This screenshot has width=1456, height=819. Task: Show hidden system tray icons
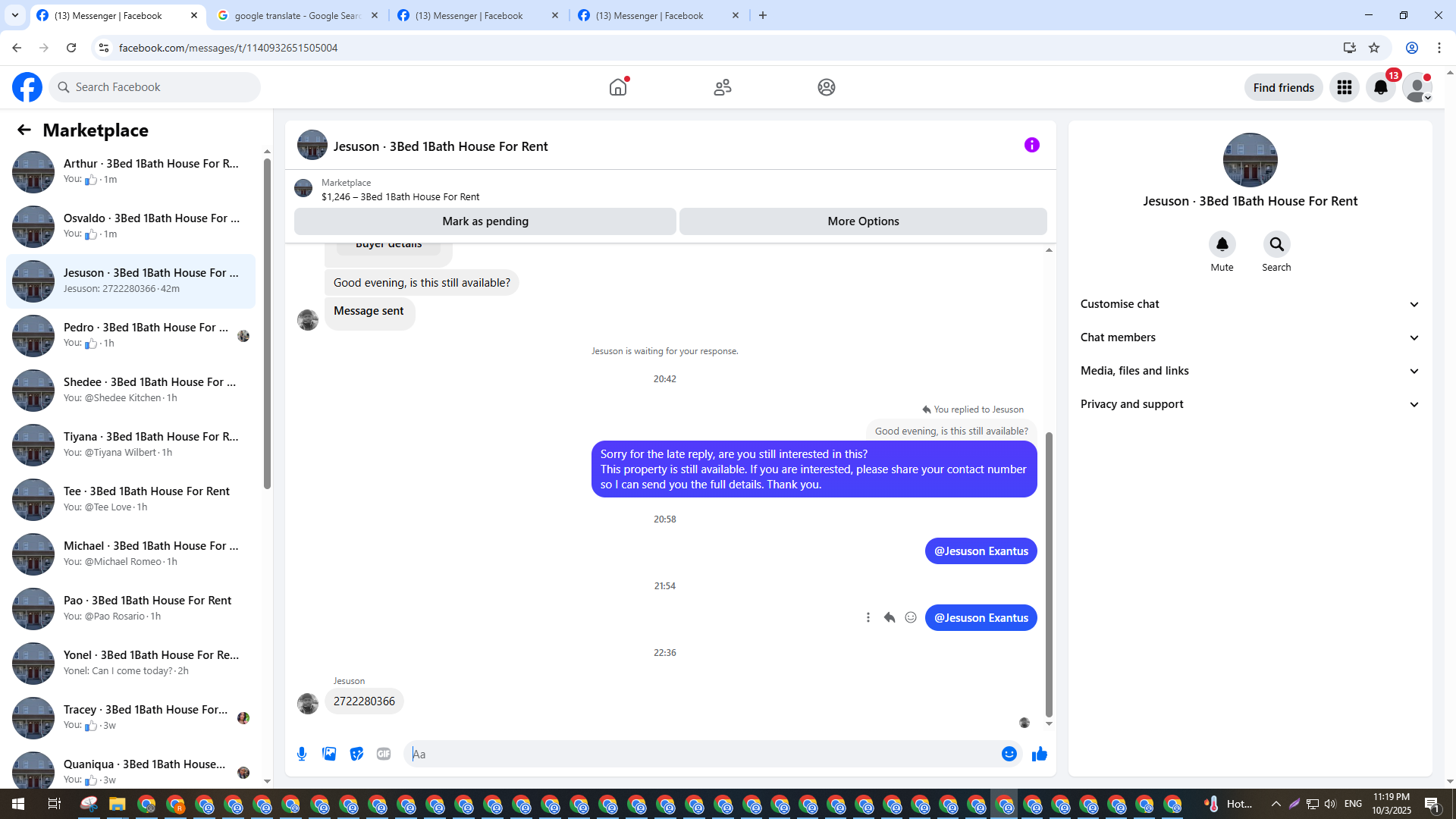[x=1276, y=804]
